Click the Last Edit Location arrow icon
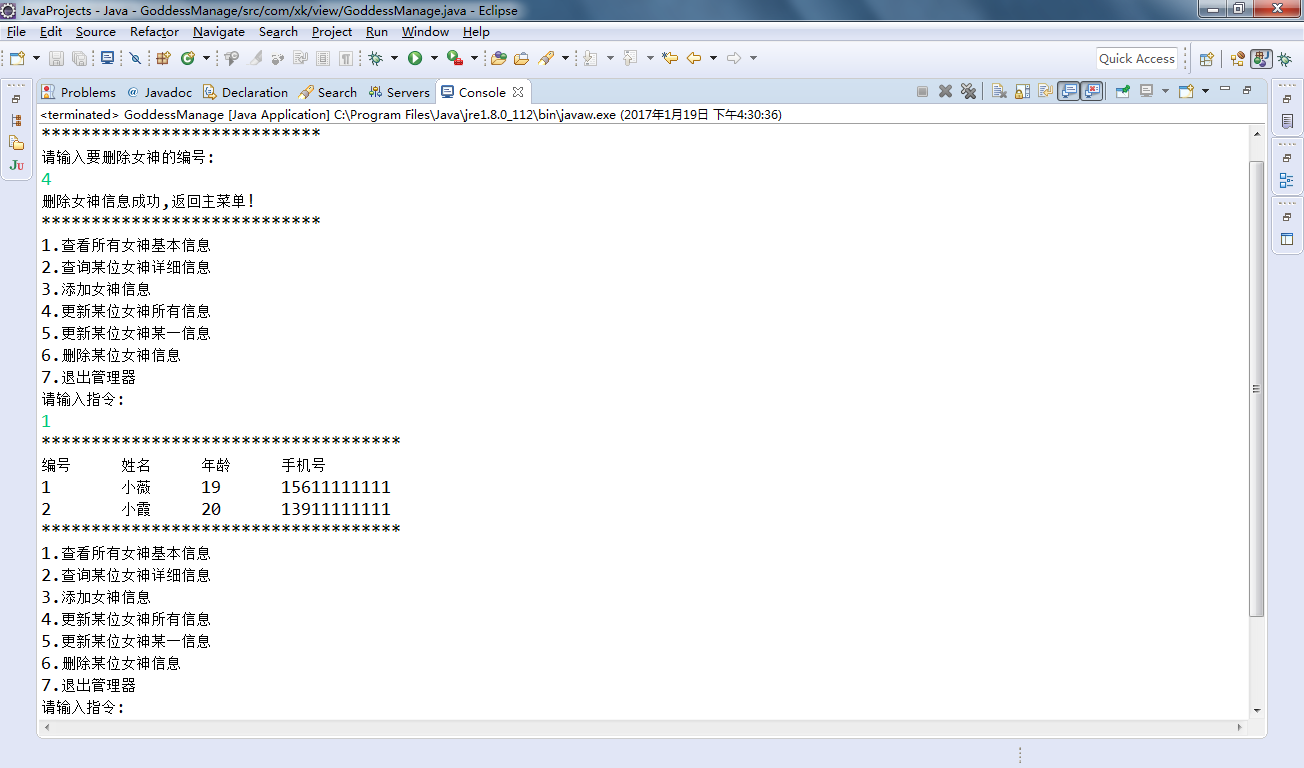This screenshot has width=1304, height=768. [x=670, y=58]
